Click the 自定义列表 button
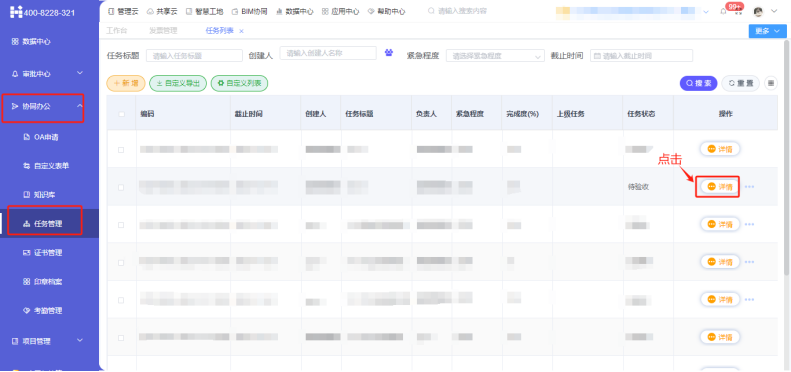 (x=239, y=83)
